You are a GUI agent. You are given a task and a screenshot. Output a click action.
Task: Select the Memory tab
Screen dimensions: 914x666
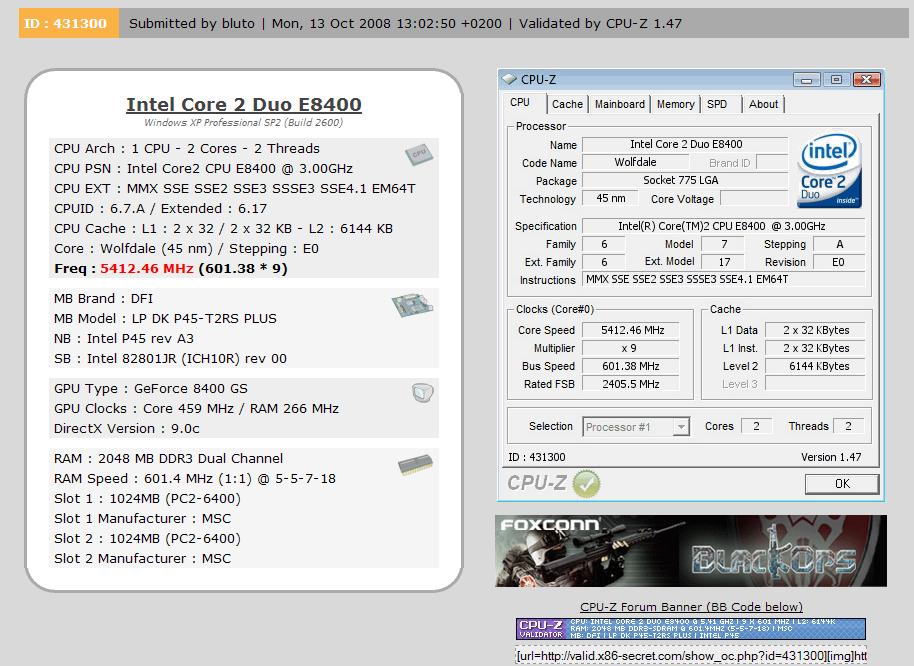[675, 104]
